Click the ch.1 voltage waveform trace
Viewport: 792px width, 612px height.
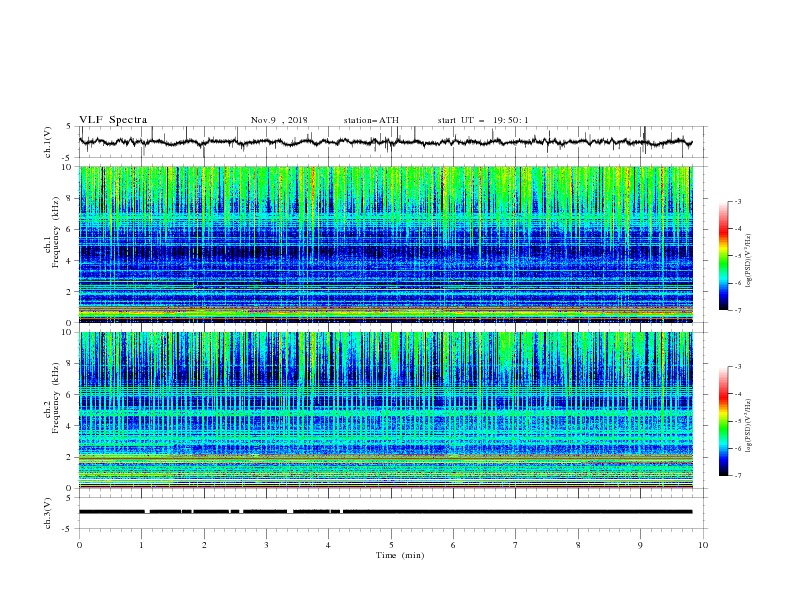tap(385, 142)
